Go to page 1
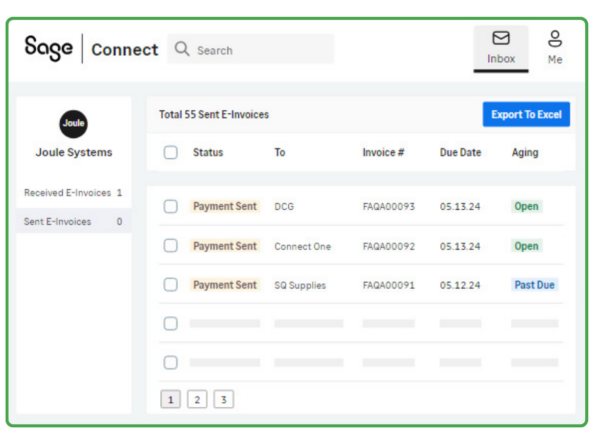This screenshot has width=600, height=440. (170, 400)
